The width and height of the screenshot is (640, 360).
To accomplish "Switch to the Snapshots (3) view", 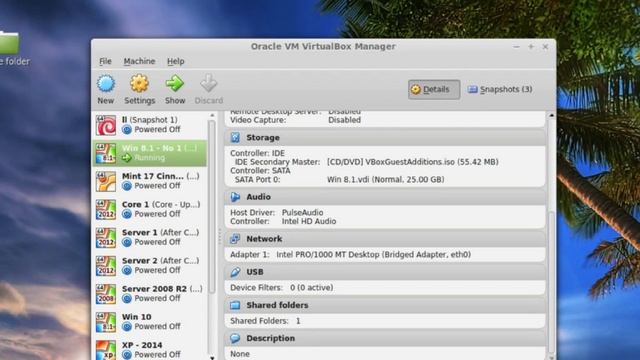I will [x=500, y=89].
